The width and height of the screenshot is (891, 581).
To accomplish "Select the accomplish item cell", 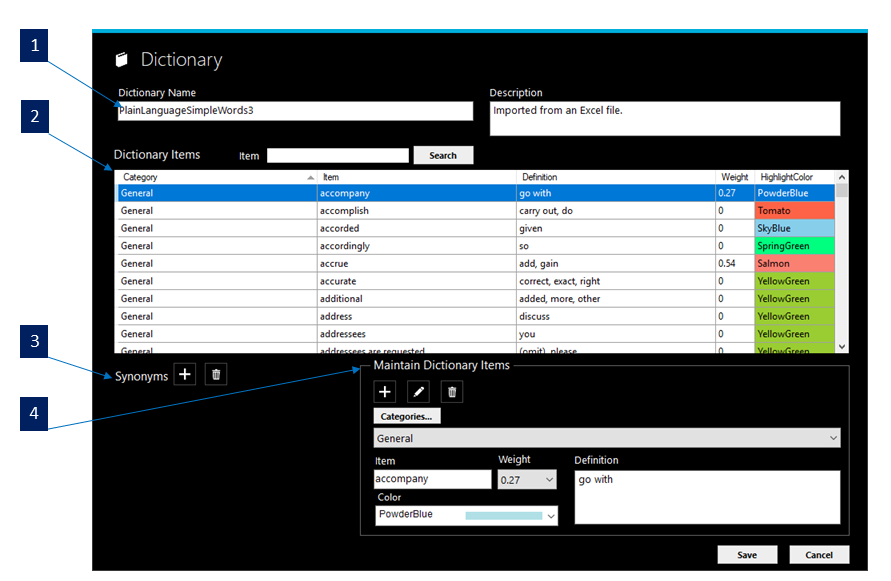I will point(417,211).
